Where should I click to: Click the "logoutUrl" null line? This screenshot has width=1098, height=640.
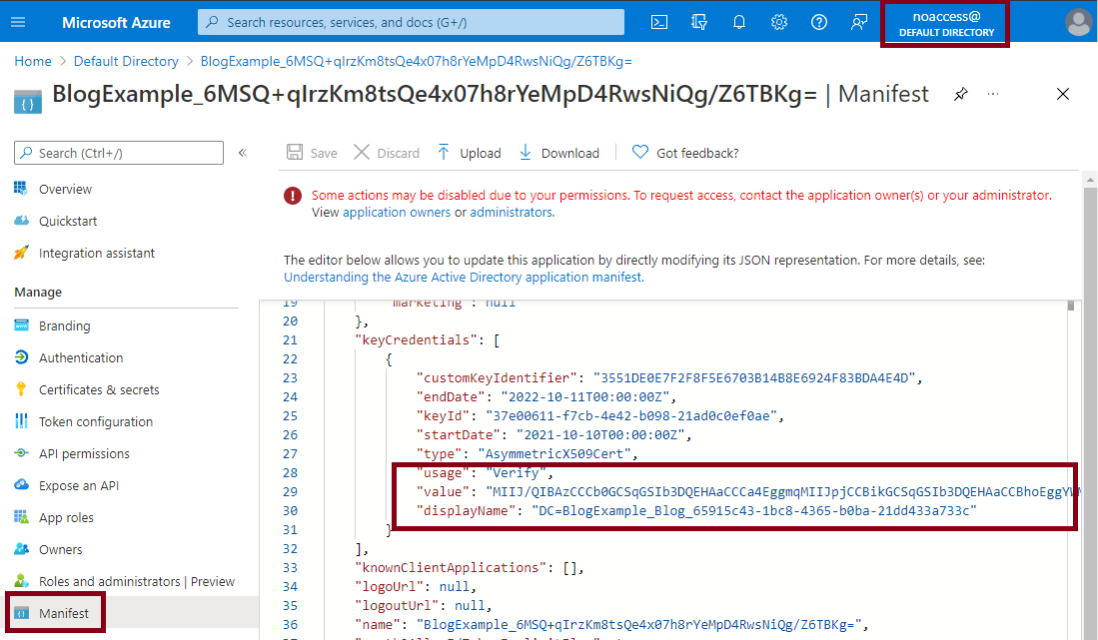click(423, 606)
